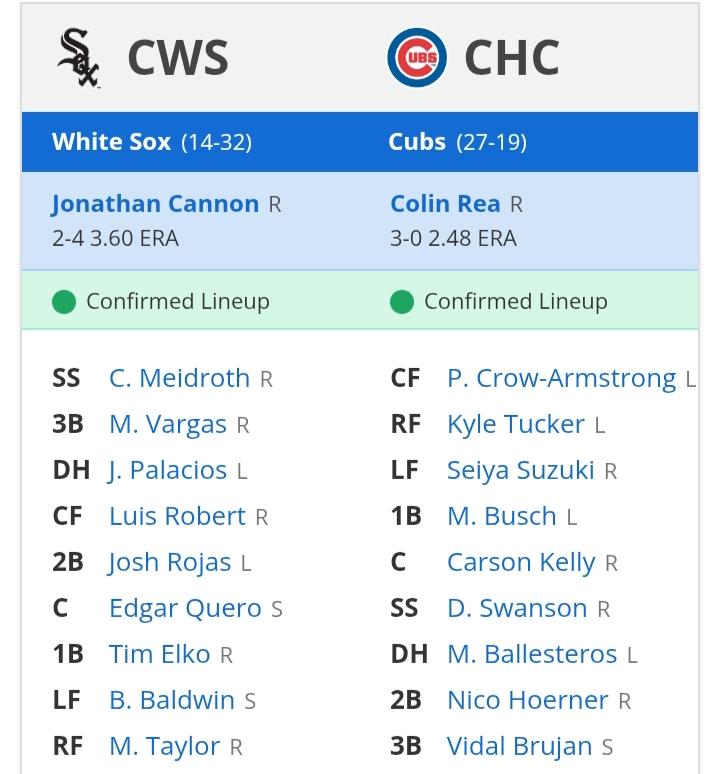Open Seiya Suzuki player page
The image size is (719, 774).
point(521,470)
